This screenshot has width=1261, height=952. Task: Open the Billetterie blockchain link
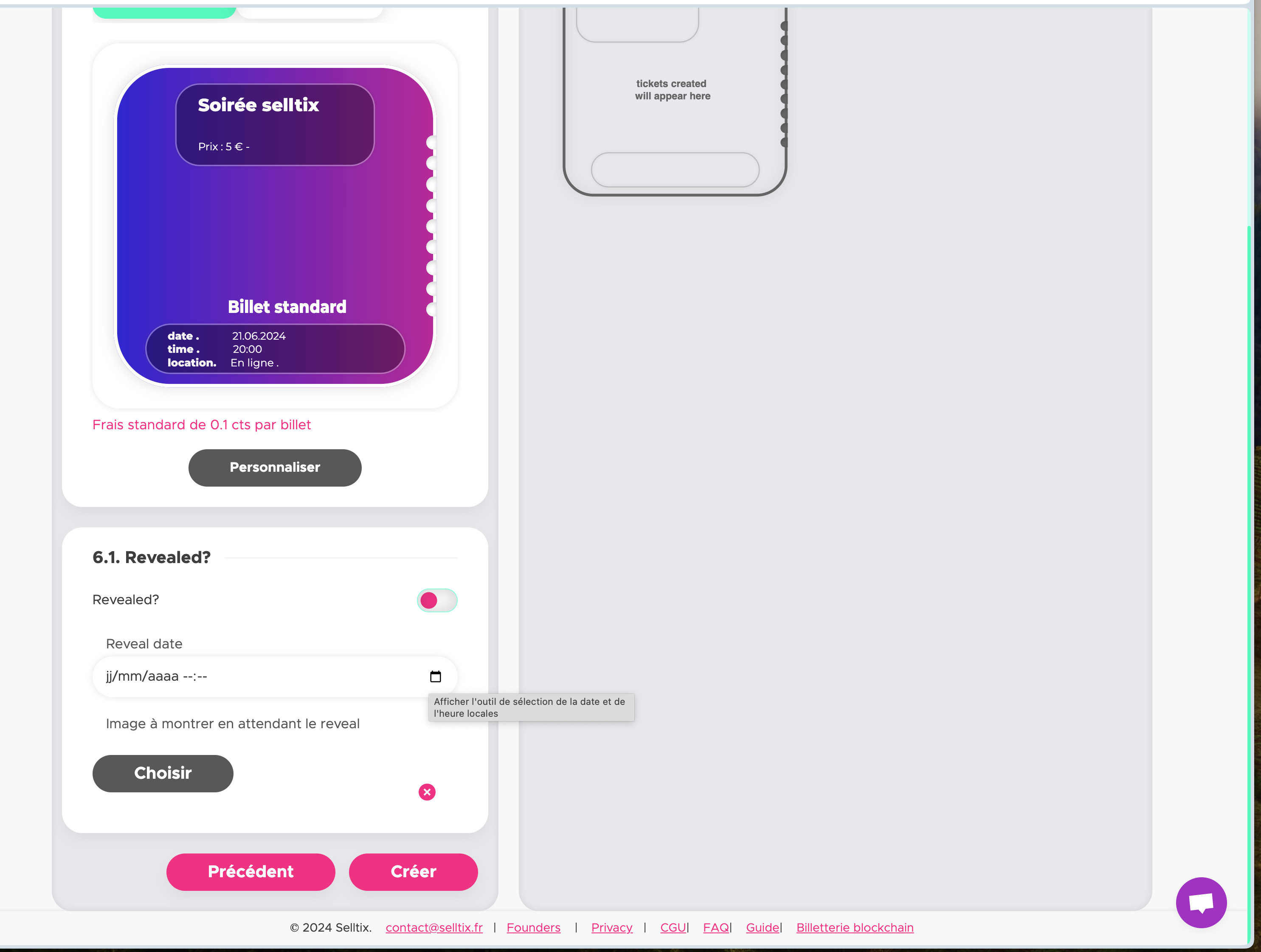point(855,927)
